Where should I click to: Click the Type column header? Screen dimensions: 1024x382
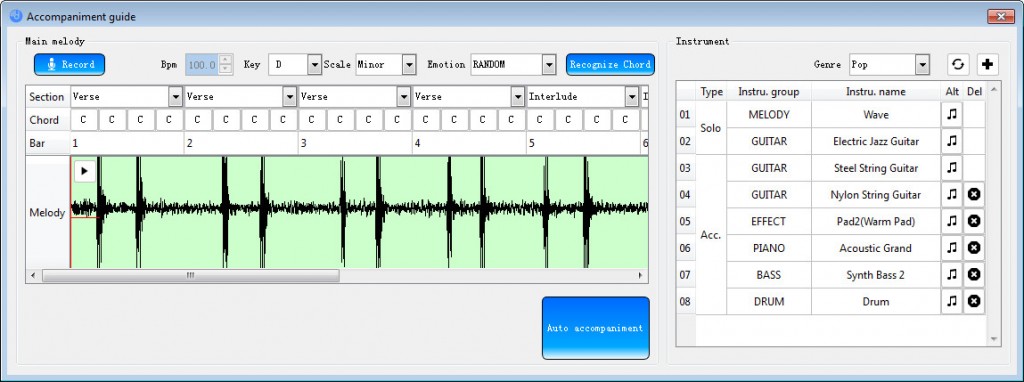click(x=711, y=91)
